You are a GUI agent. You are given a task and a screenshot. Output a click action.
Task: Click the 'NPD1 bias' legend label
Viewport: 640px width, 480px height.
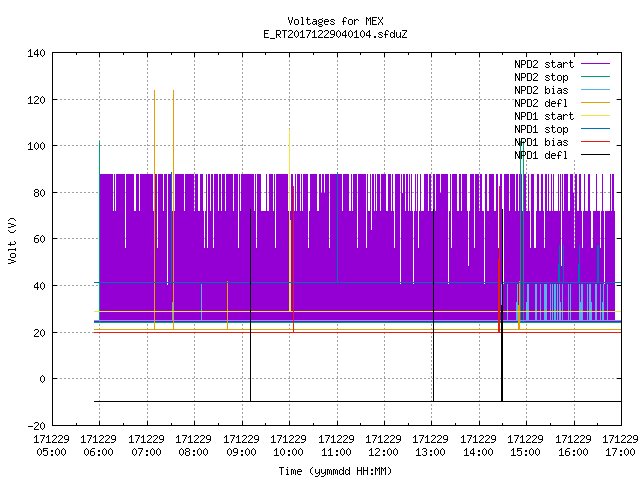pyautogui.click(x=541, y=142)
